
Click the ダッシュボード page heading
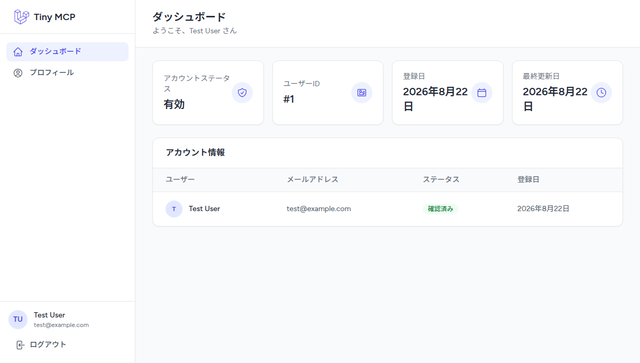[x=189, y=17]
